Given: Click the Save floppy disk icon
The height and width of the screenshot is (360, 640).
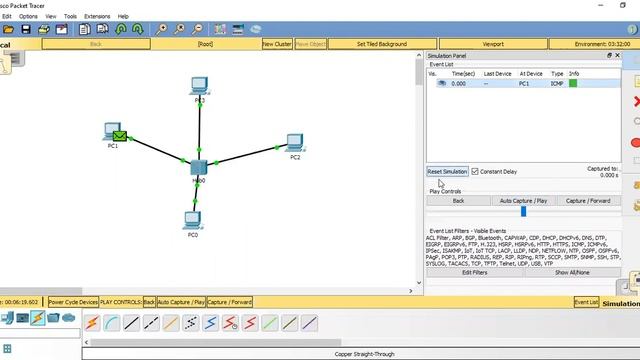Looking at the screenshot, I should [26, 29].
